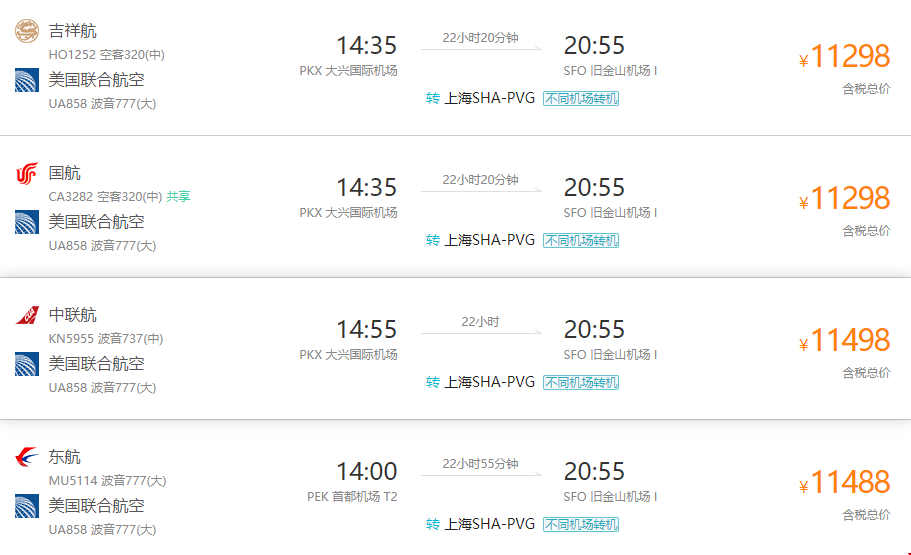Image resolution: width=911 pixels, height=555 pixels.
Task: Click the Juneyao Airlines (吉祥航) logo icon
Action: (27, 31)
